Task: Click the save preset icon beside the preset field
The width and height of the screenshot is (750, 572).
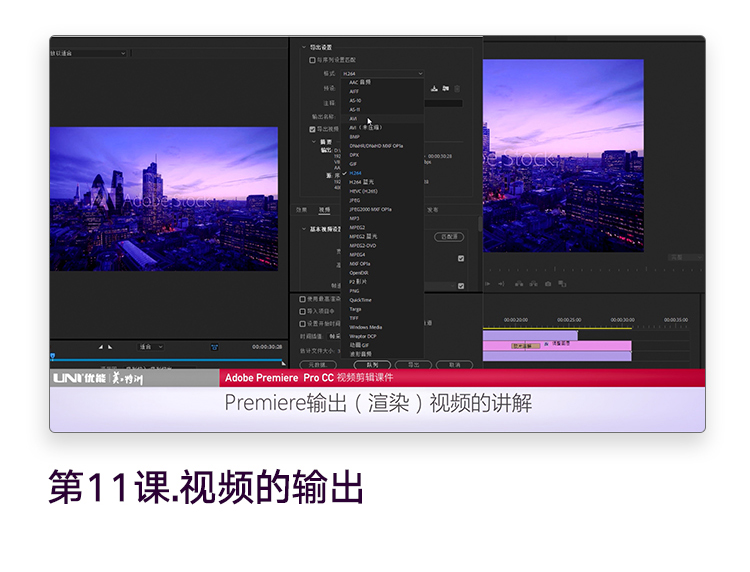Action: [x=434, y=88]
